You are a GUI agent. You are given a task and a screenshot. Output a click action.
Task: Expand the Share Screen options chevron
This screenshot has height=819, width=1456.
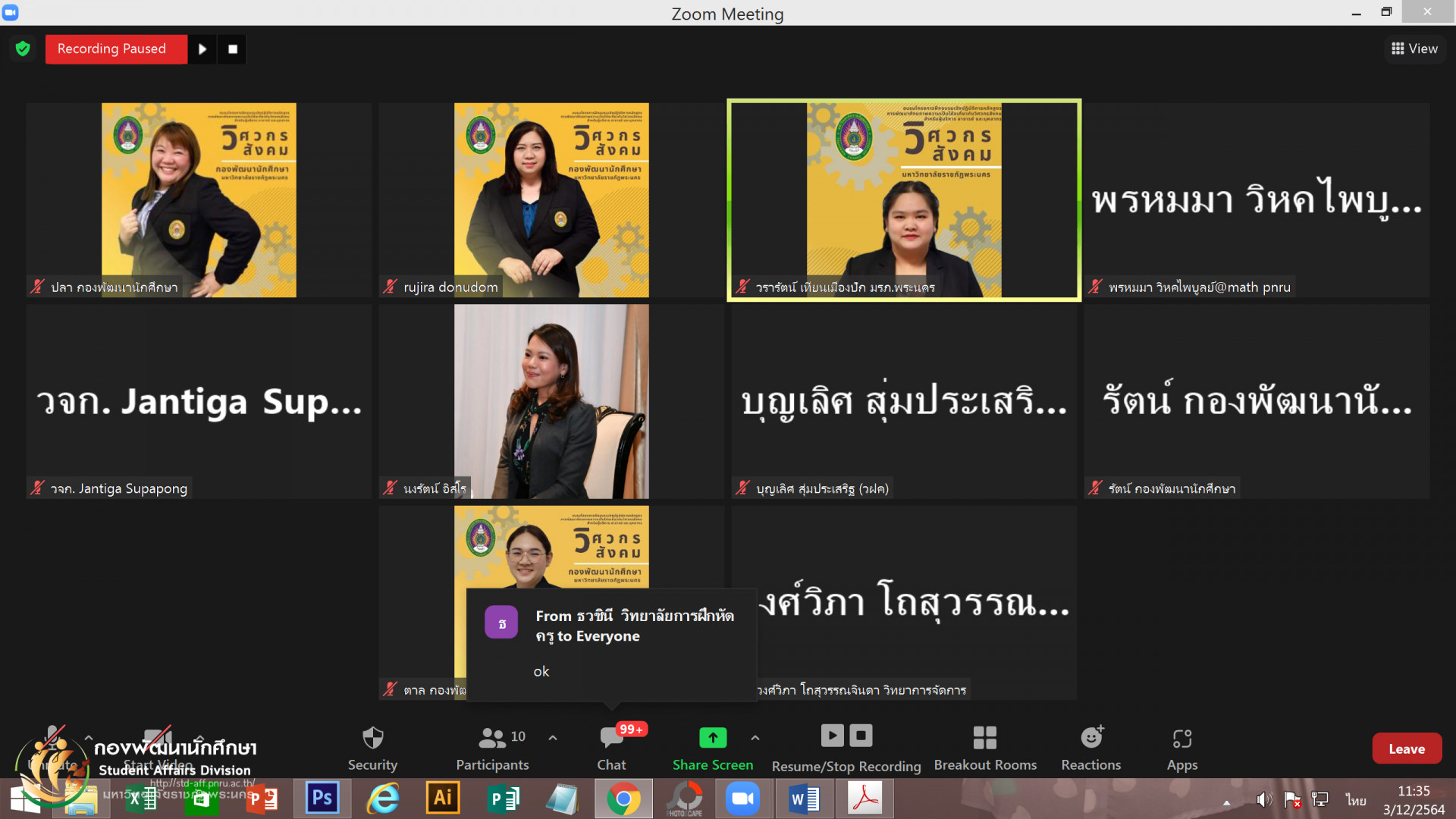(x=755, y=738)
